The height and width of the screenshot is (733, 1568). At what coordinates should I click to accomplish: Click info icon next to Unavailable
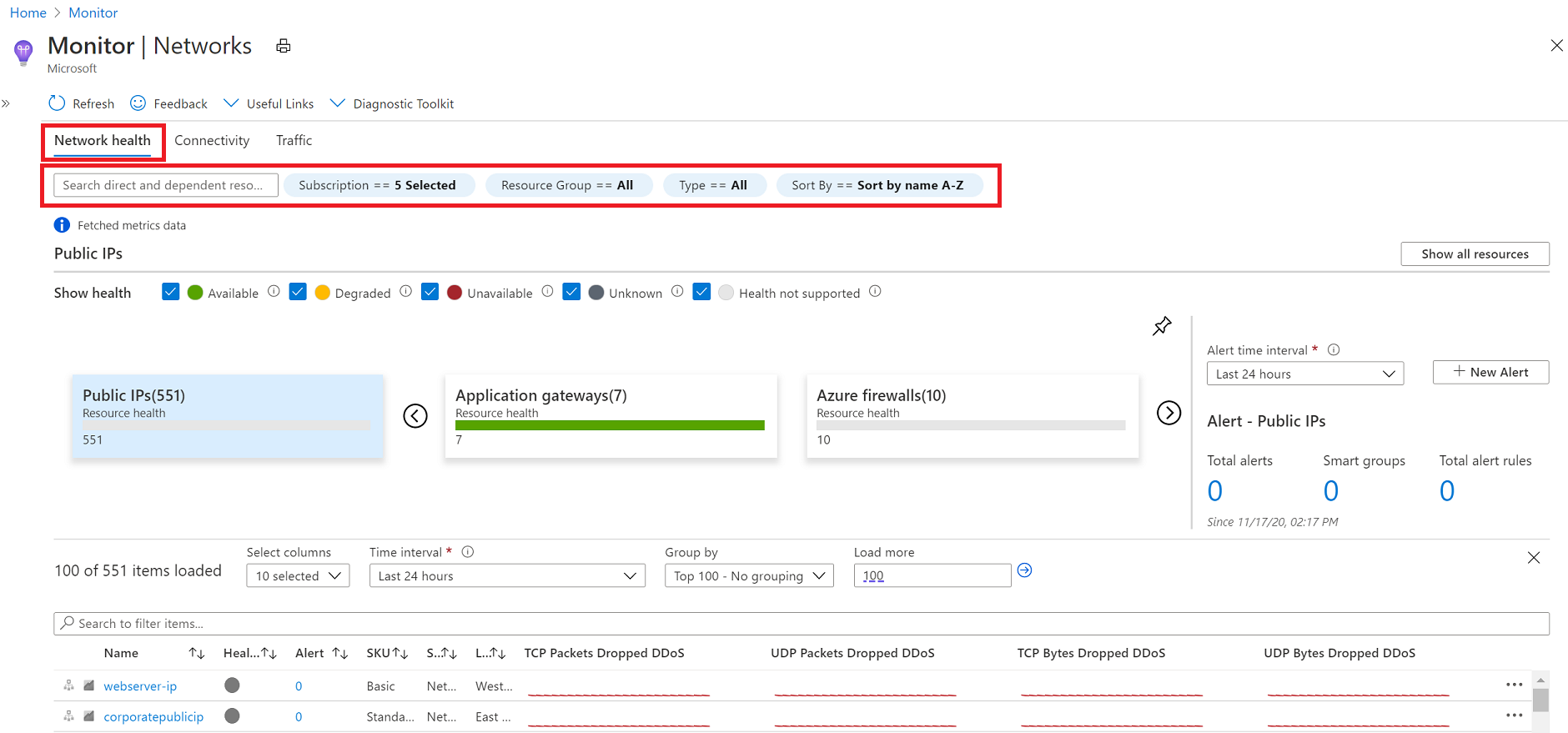click(548, 292)
